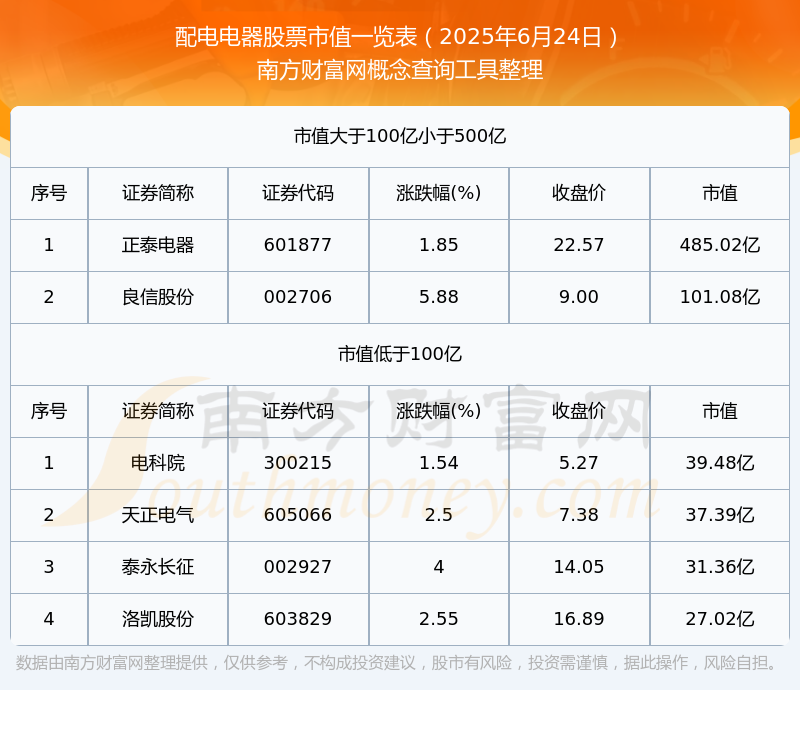Click market value 37.39亿
The image size is (800, 740).
tap(719, 515)
